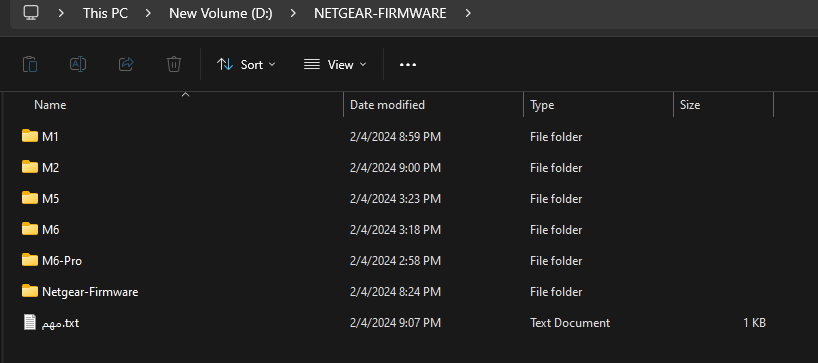Click the Netgear-Firmware folder name
This screenshot has height=363, width=818.
coord(90,292)
